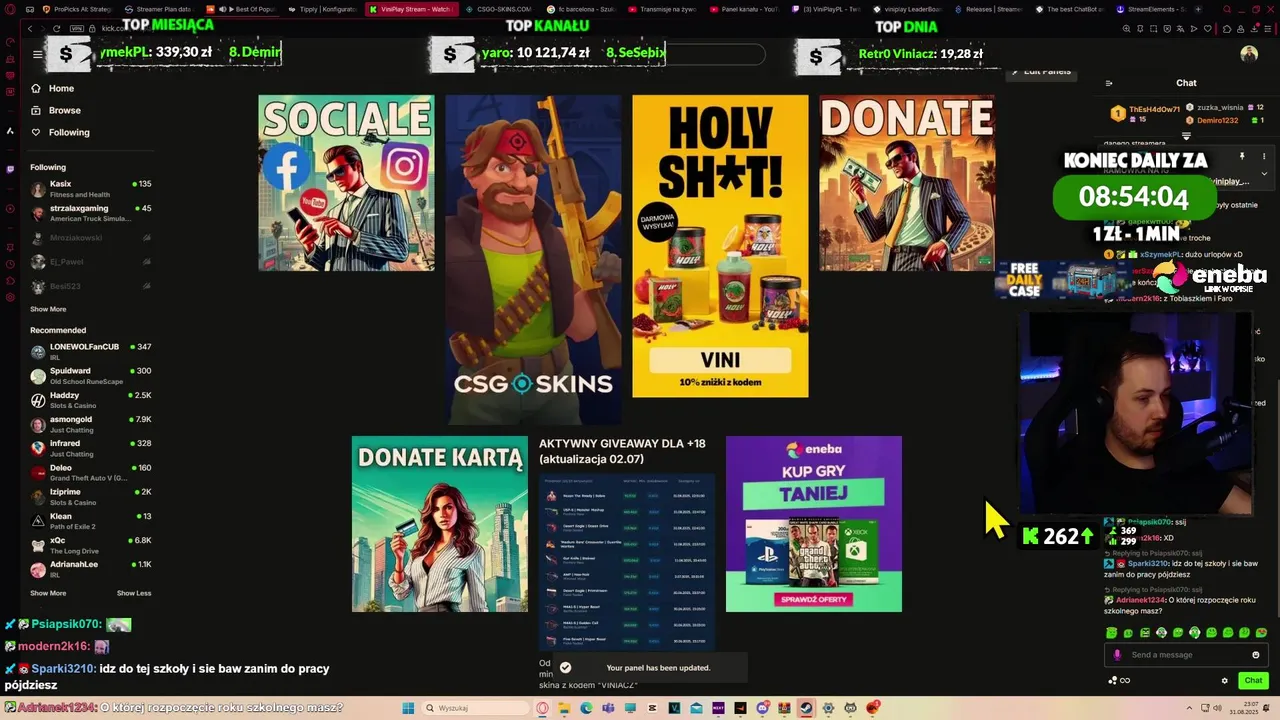Open recommended channel AdrianahLee
Image resolution: width=1280 pixels, height=720 pixels.
click(x=90, y=569)
